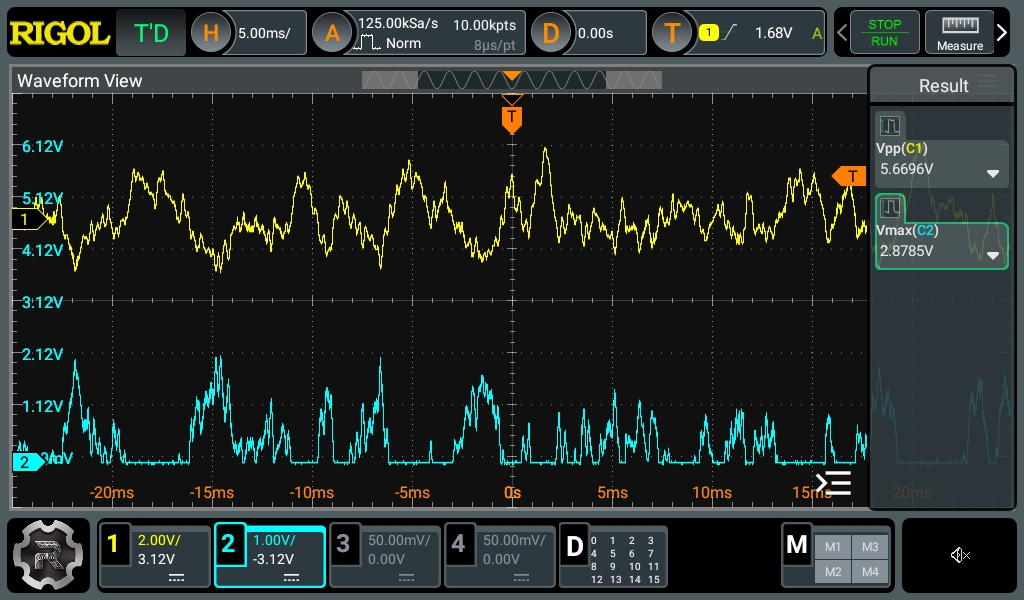Expand the Vpp(C1) result dropdown
This screenshot has height=600, width=1024.
coord(993,174)
